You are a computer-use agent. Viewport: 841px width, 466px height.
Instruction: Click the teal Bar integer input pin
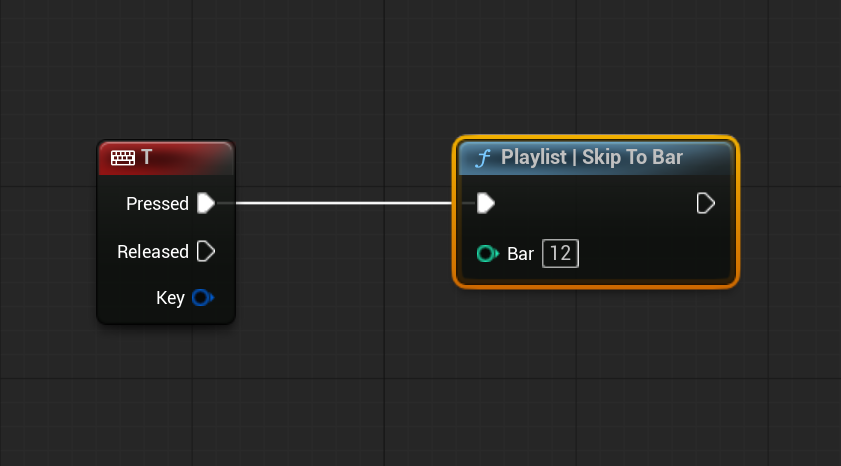pyautogui.click(x=487, y=254)
